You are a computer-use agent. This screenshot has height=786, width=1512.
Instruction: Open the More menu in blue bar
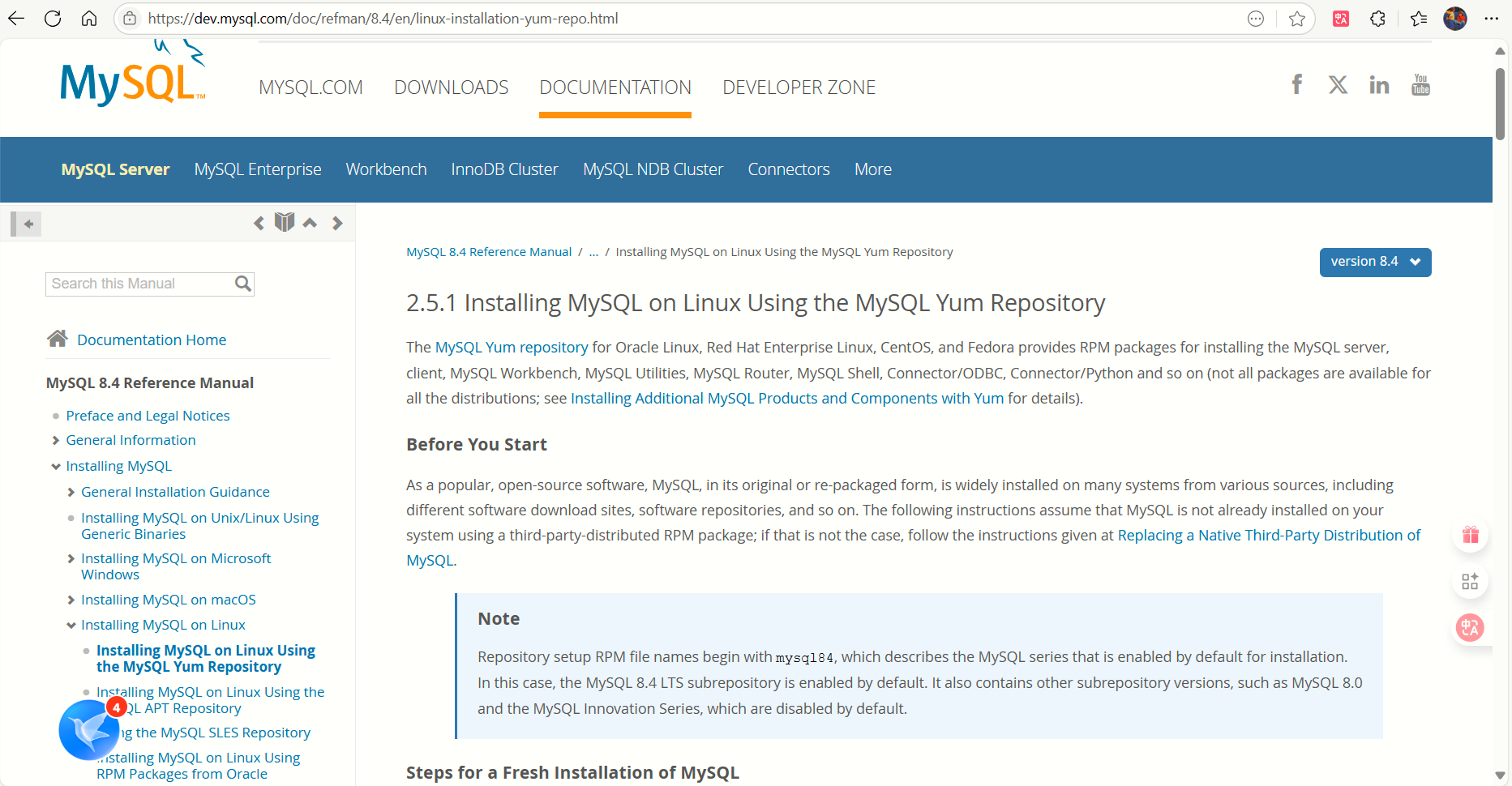click(x=873, y=169)
